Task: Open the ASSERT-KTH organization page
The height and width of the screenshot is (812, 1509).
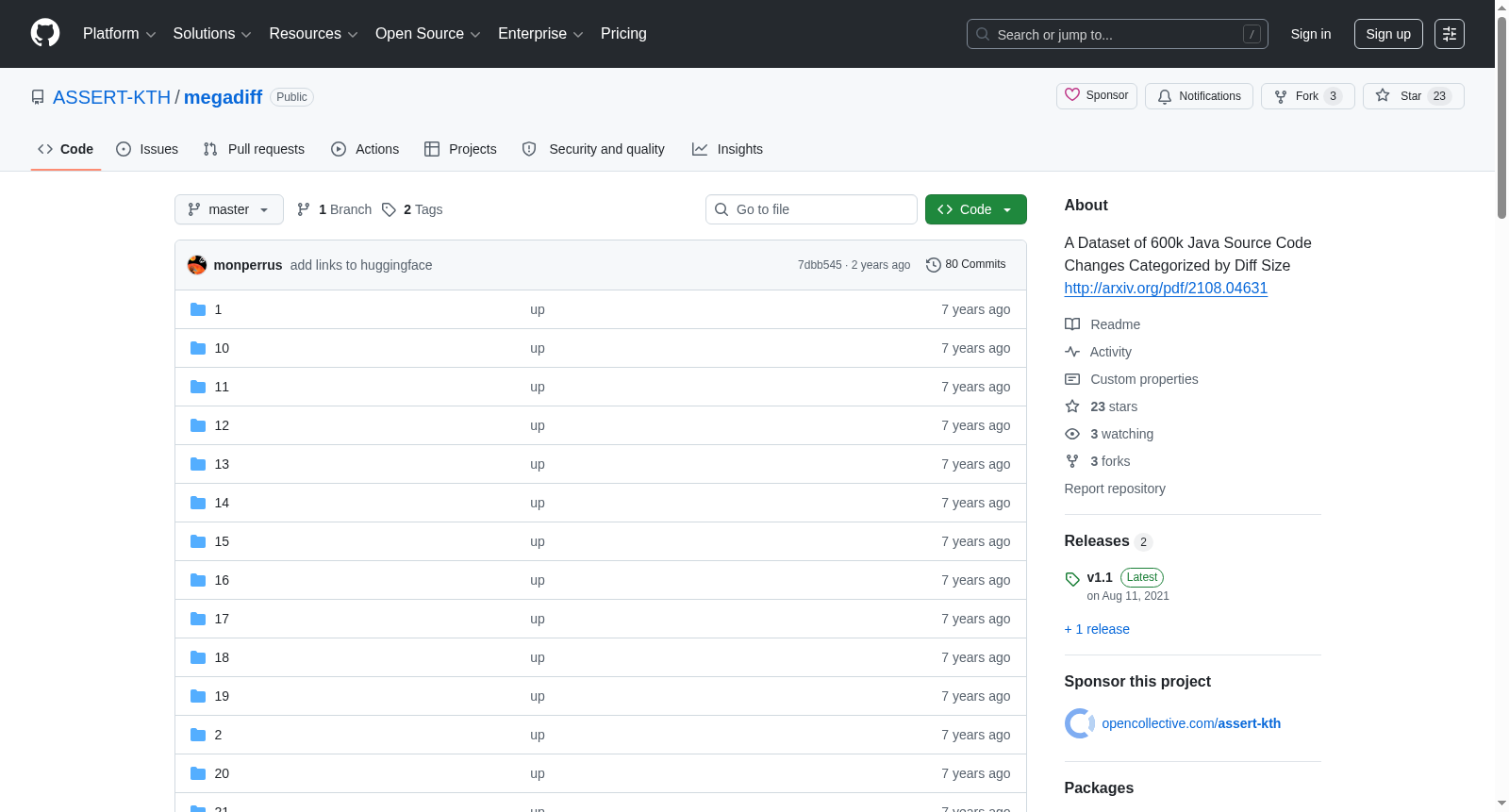Action: [111, 97]
